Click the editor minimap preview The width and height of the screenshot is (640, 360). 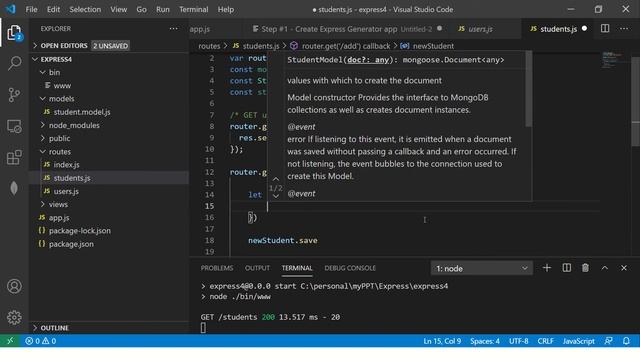612,60
